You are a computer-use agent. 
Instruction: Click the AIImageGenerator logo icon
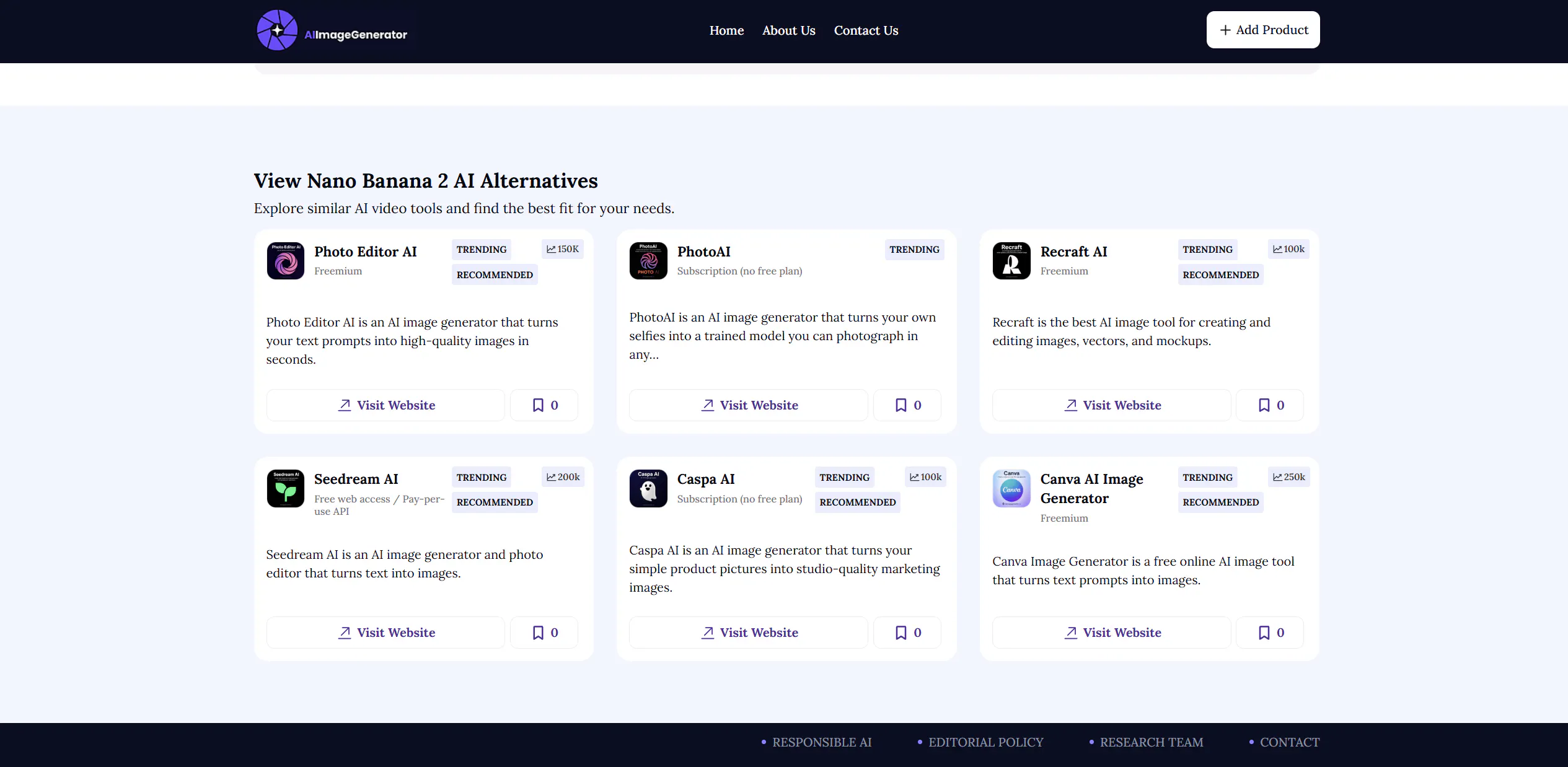[277, 30]
